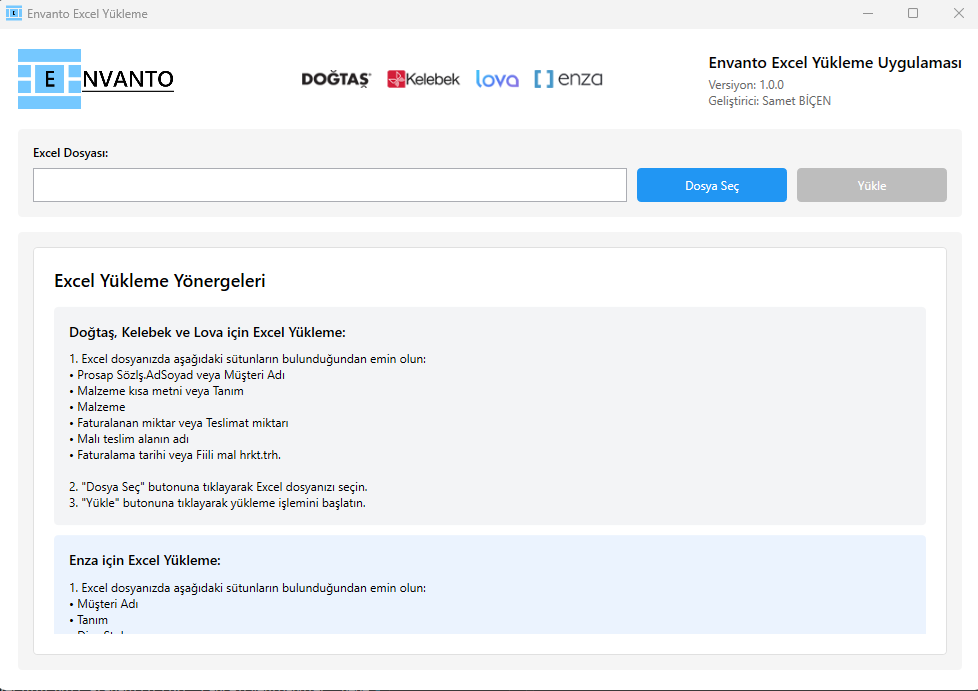
Task: Maximize the Envanto Excel Yükleme window
Action: (x=912, y=14)
